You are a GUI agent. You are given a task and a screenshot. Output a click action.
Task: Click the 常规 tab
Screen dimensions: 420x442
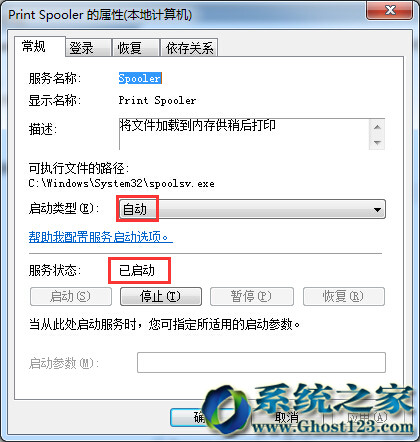click(40, 46)
